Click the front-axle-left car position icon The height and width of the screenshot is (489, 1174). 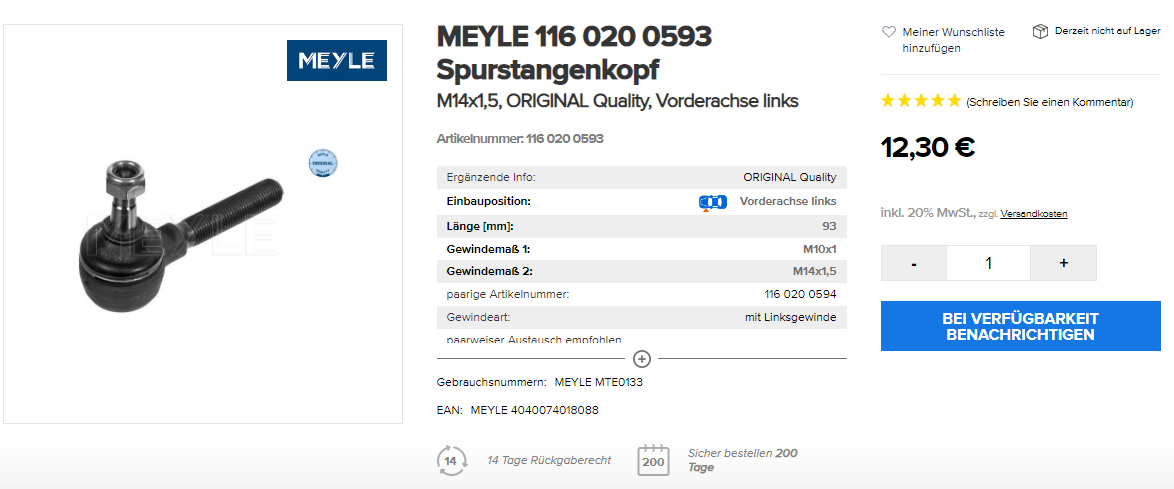(712, 202)
